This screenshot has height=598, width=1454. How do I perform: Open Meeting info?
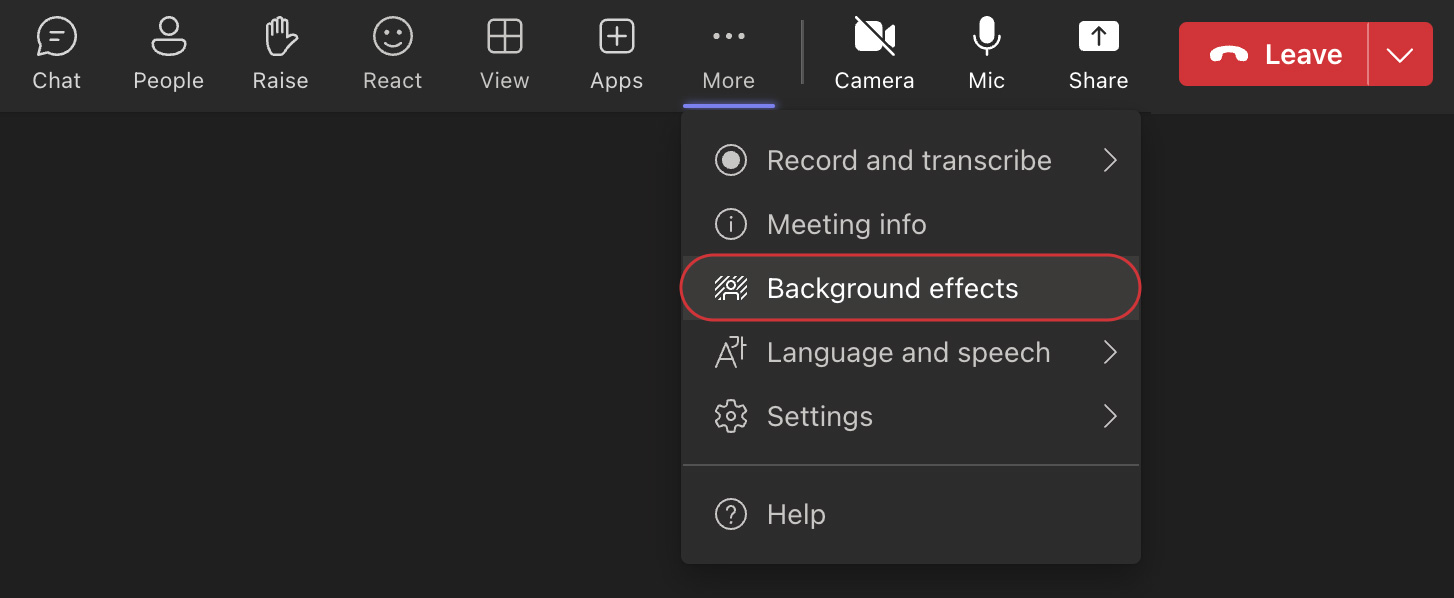tap(846, 224)
